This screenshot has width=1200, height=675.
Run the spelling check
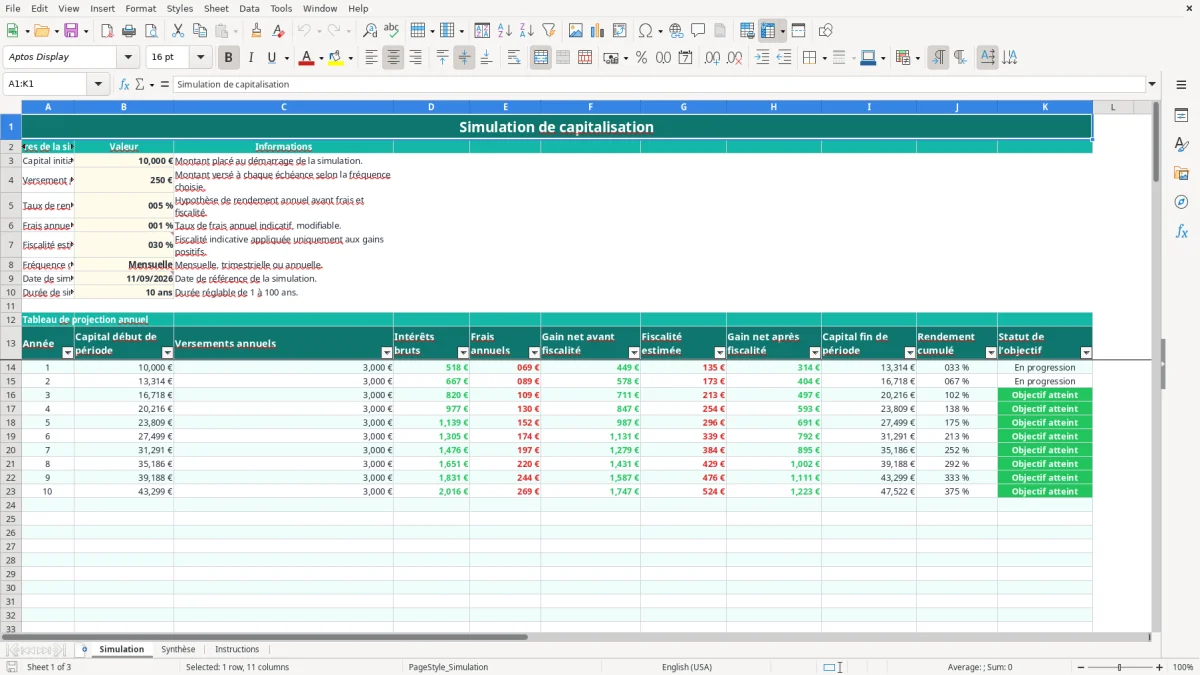point(392,31)
